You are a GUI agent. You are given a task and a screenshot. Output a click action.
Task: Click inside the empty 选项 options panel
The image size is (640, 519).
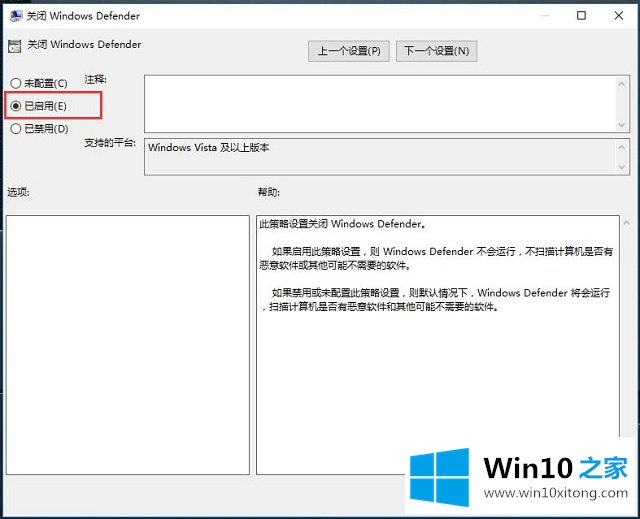[128, 345]
